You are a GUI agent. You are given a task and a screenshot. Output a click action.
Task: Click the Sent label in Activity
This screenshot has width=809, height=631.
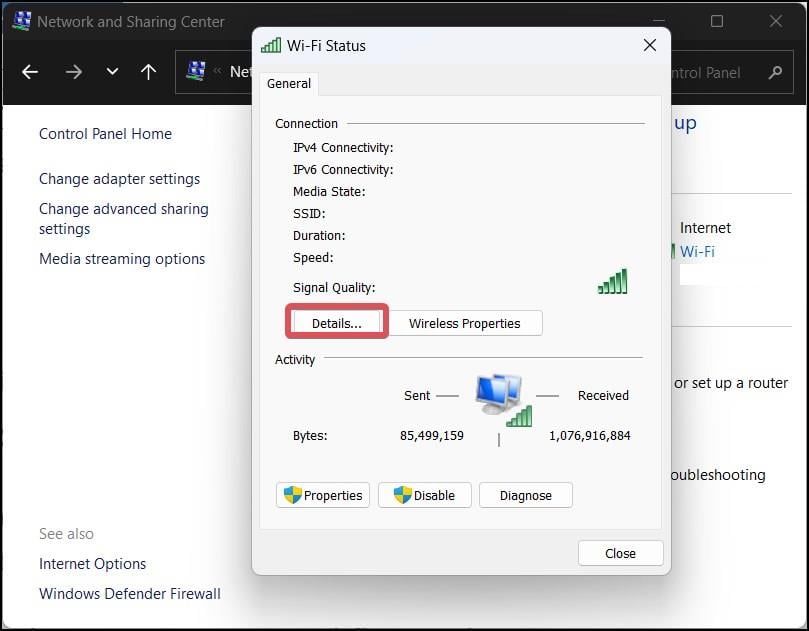(x=417, y=395)
